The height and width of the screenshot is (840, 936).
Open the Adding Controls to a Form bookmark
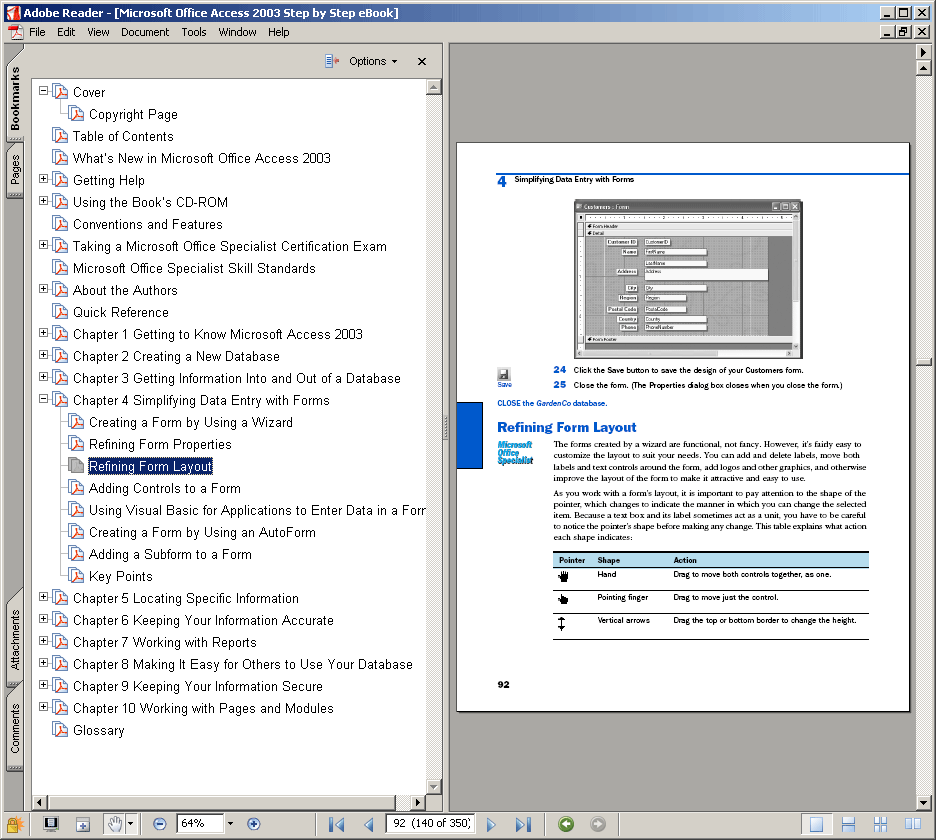pos(165,488)
